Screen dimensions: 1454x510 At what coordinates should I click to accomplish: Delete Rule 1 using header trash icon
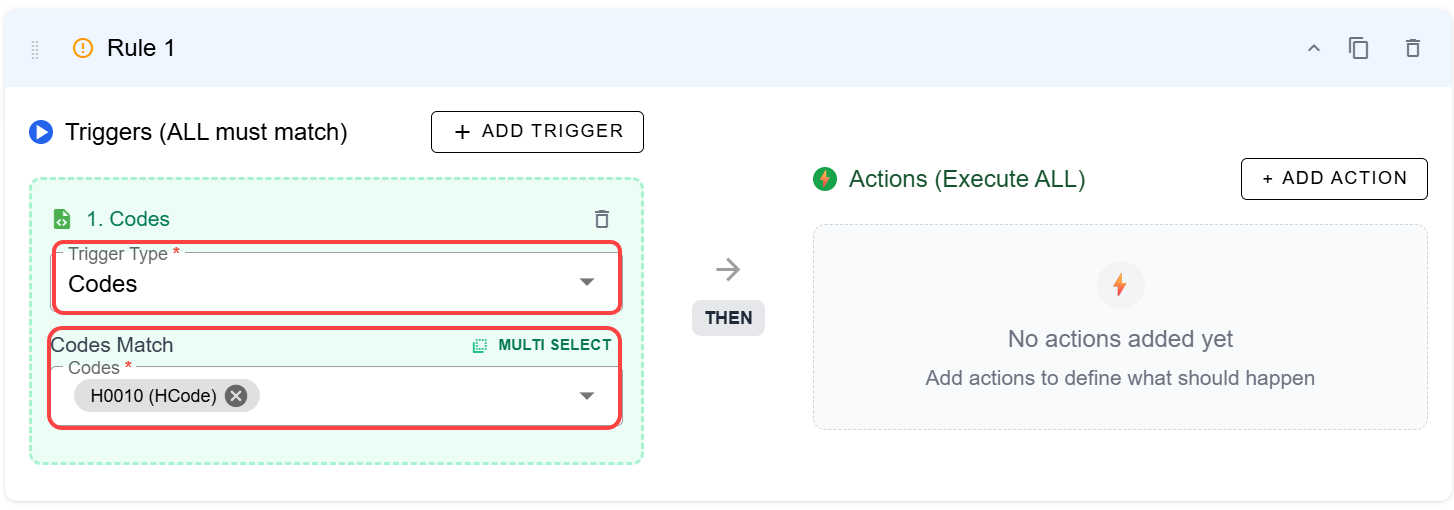tap(1412, 48)
